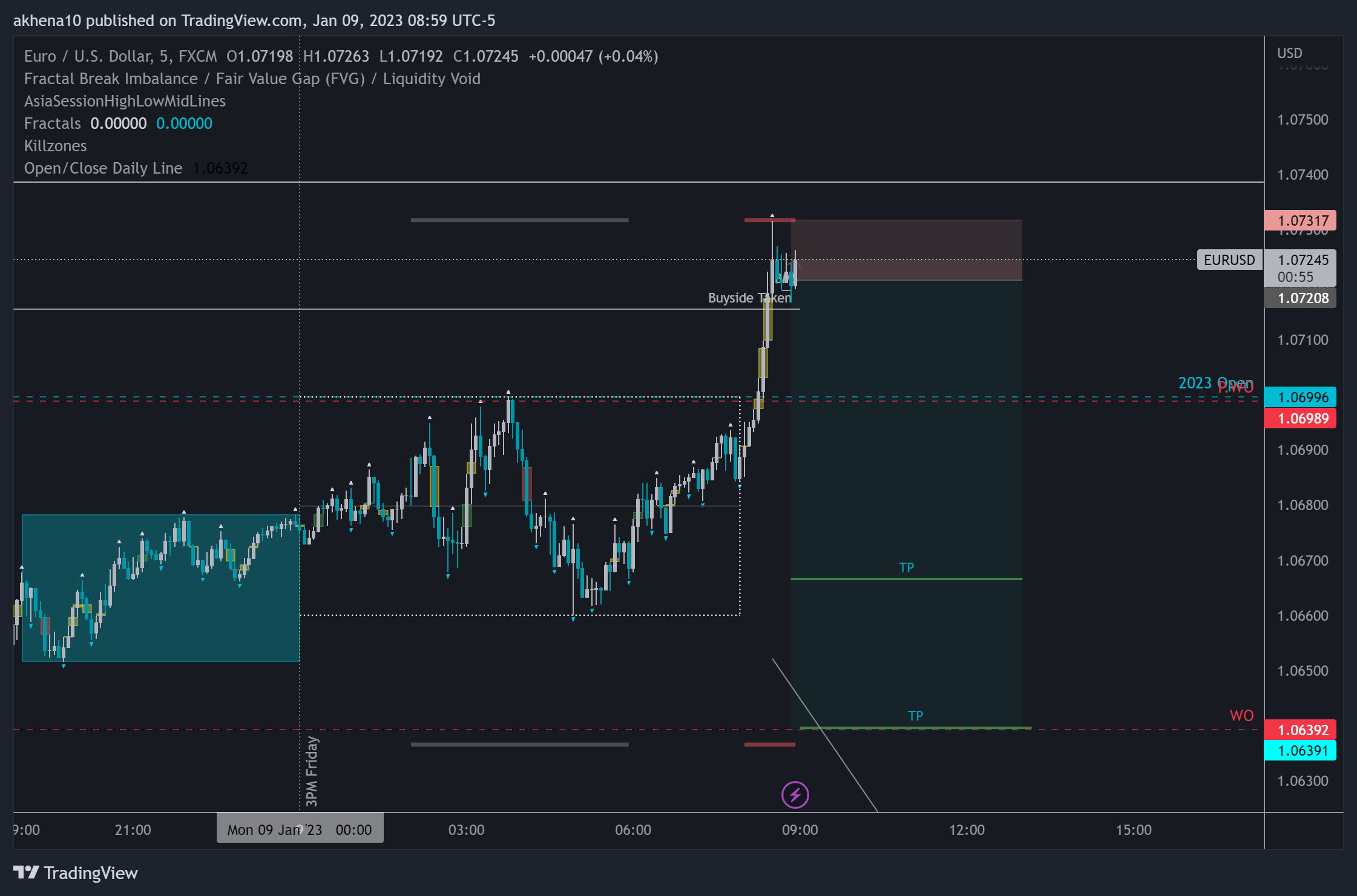
Task: Click the 1.06300 price axis label
Action: 1303,781
